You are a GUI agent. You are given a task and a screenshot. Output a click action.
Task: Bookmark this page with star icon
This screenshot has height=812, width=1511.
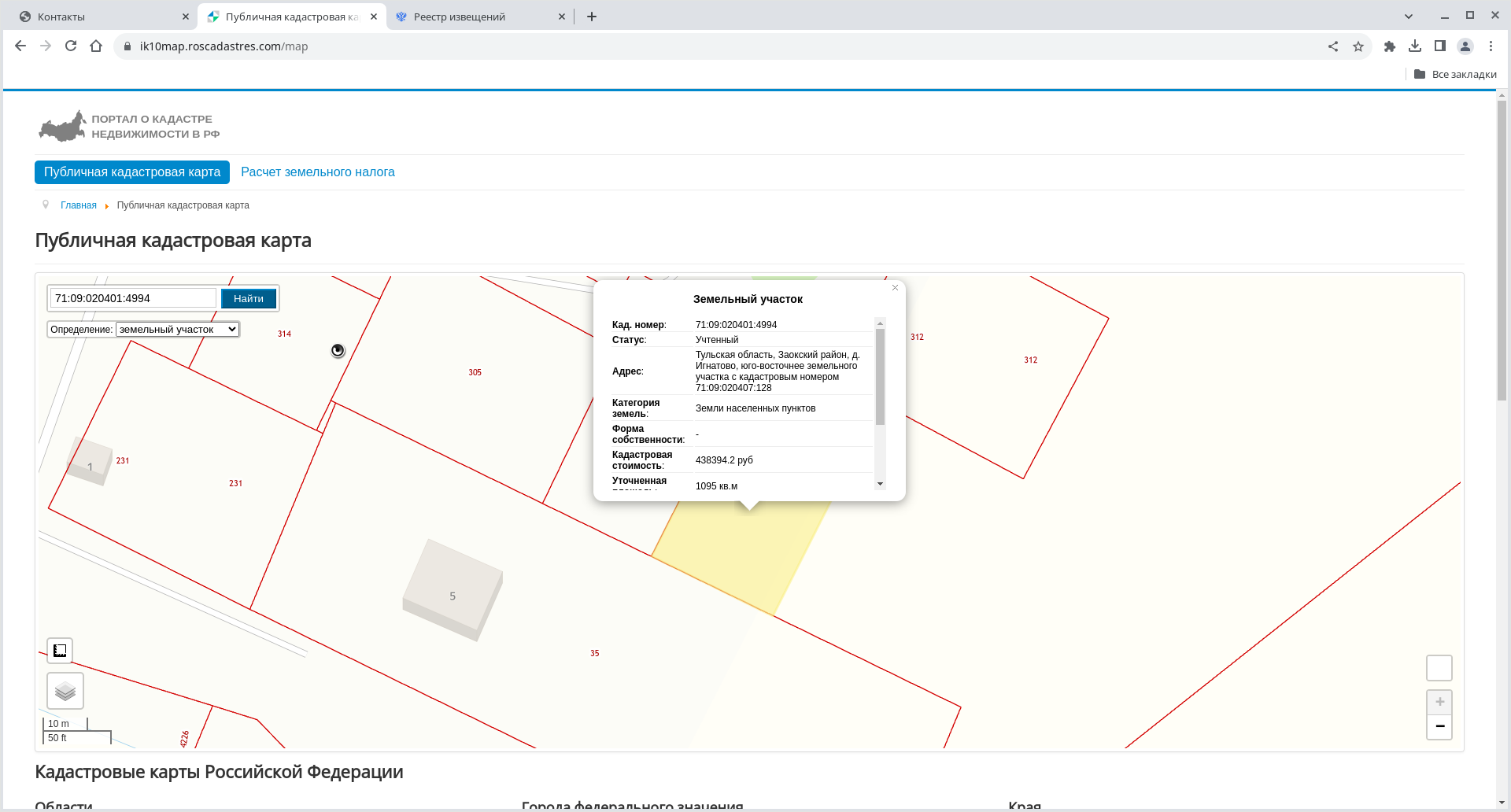coord(1358,46)
